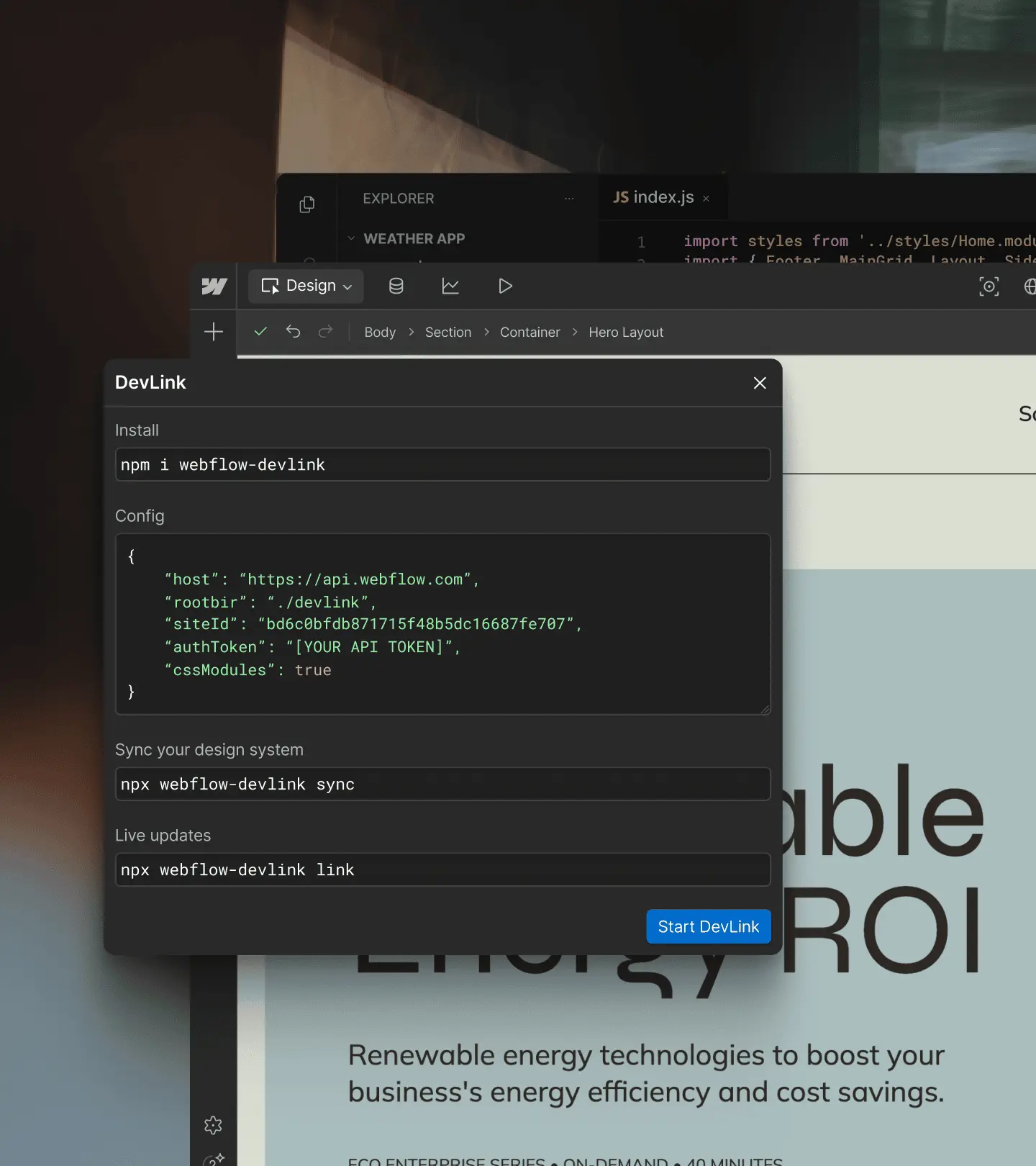1036x1166 pixels.
Task: Close the index.js editor tab
Action: [706, 199]
